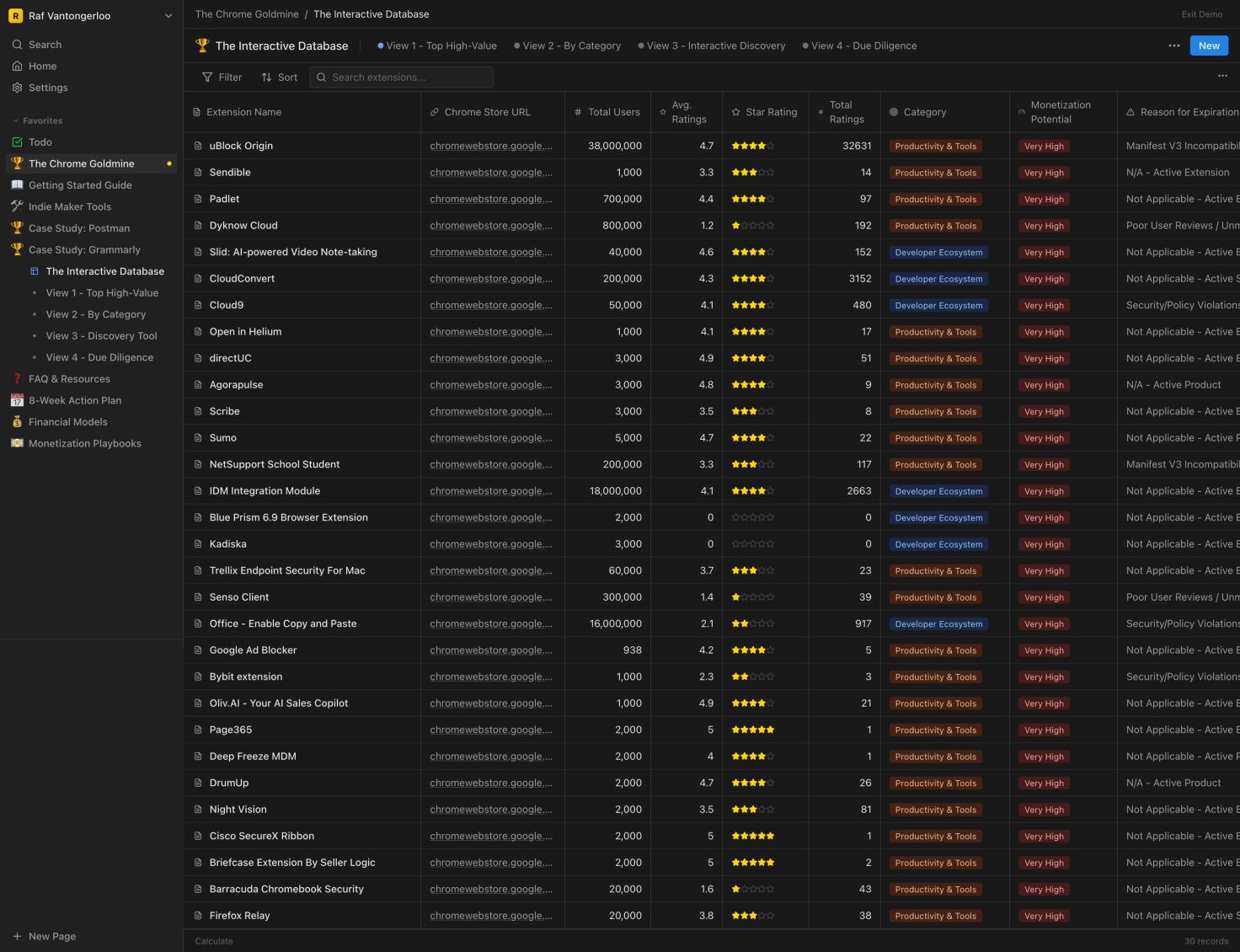Click the Search extensions input field
1240x952 pixels.
point(402,78)
